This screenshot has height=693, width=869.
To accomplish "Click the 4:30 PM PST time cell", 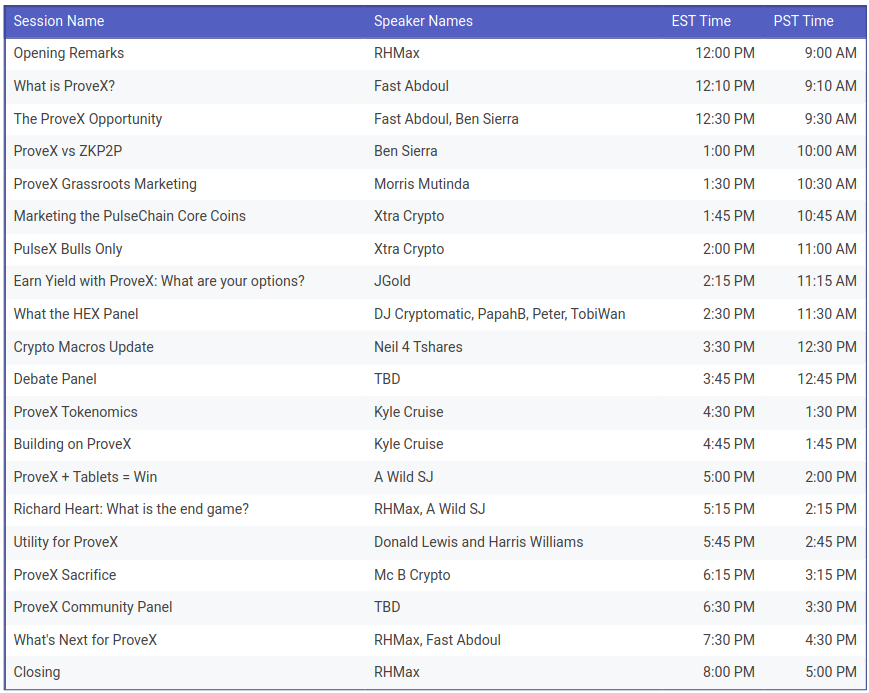I will click(831, 640).
